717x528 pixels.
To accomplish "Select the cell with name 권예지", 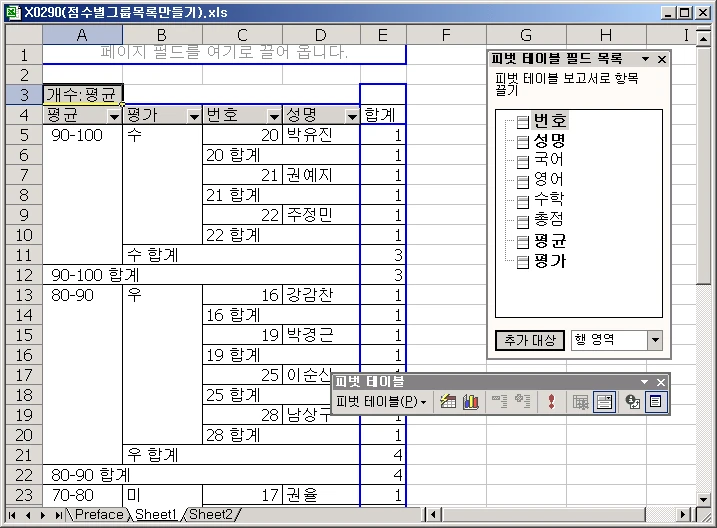I will click(321, 175).
